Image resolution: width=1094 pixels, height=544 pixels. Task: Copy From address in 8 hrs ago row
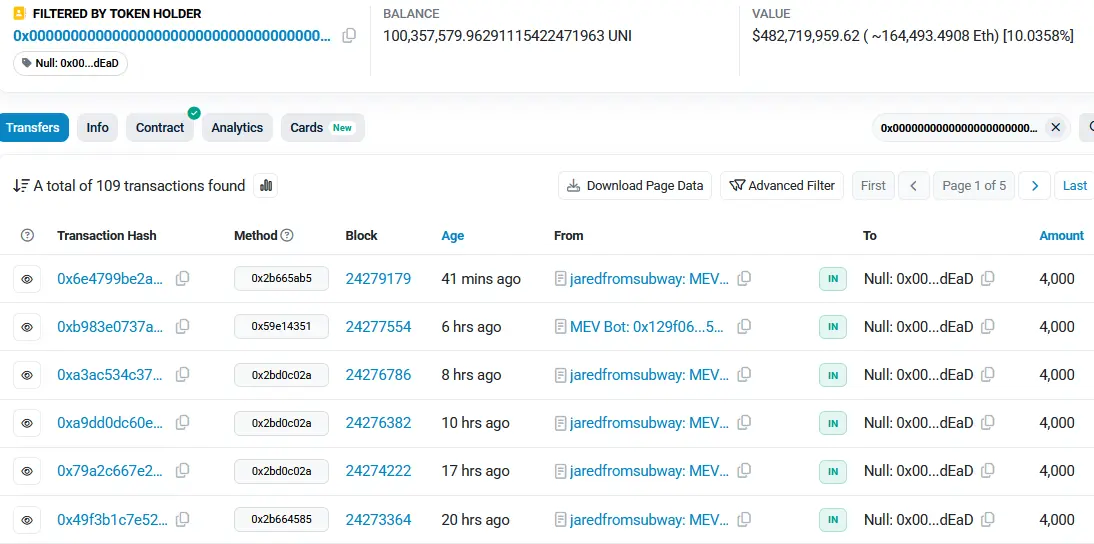(744, 375)
